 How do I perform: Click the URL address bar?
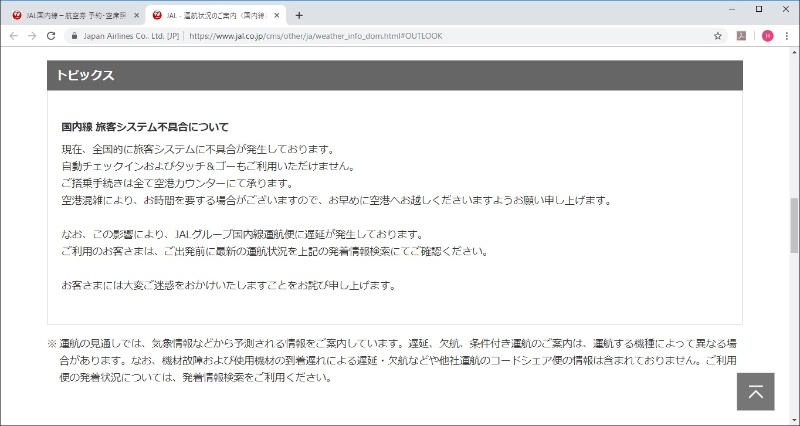click(x=400, y=35)
